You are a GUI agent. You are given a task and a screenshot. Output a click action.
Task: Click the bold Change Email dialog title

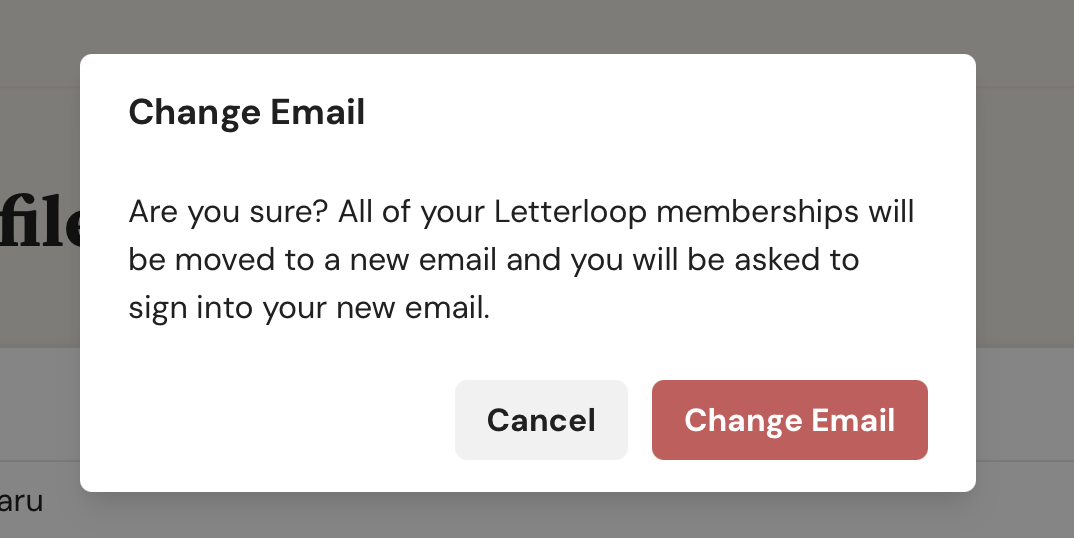click(x=247, y=112)
